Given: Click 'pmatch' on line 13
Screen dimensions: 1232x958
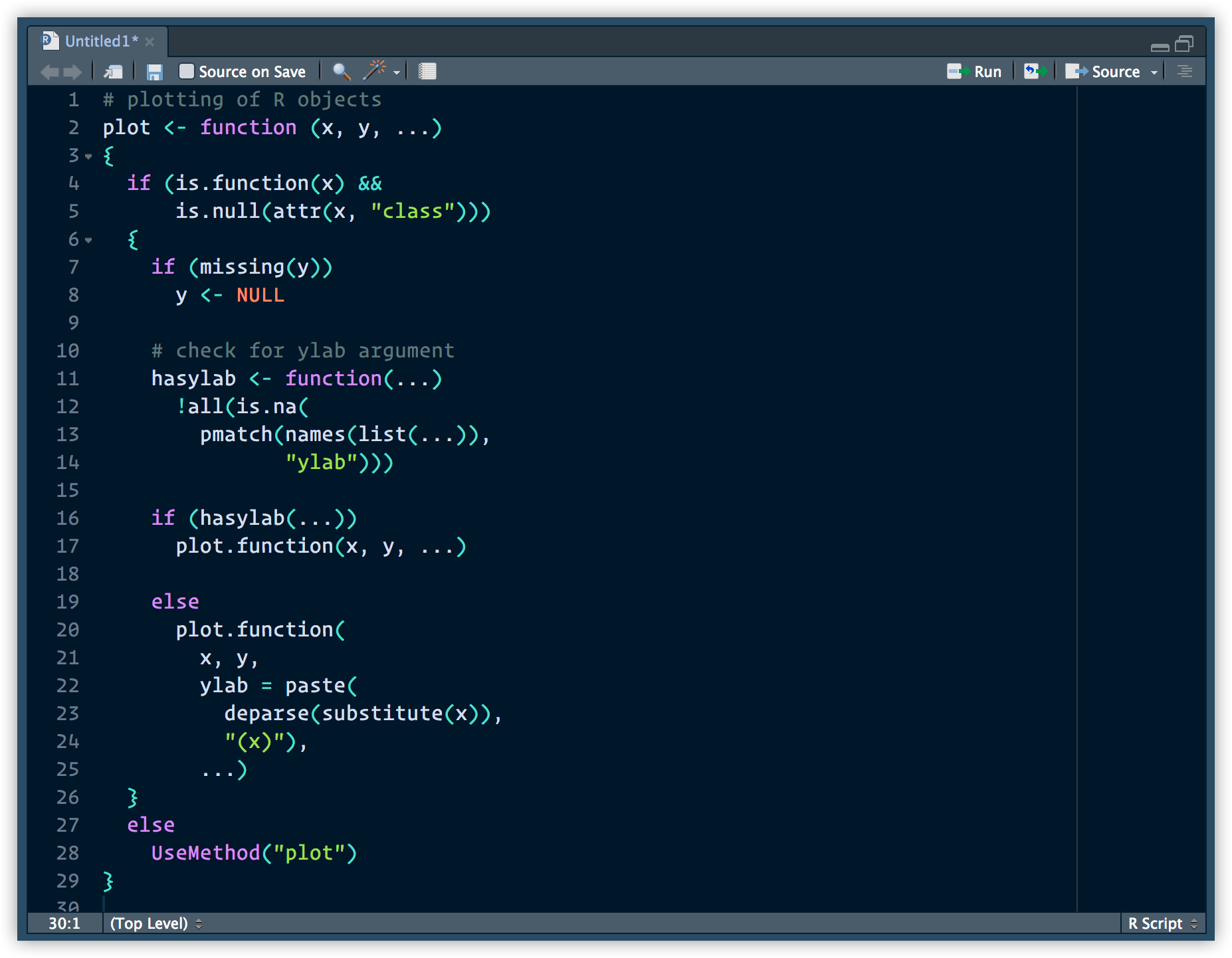Looking at the screenshot, I should (237, 434).
